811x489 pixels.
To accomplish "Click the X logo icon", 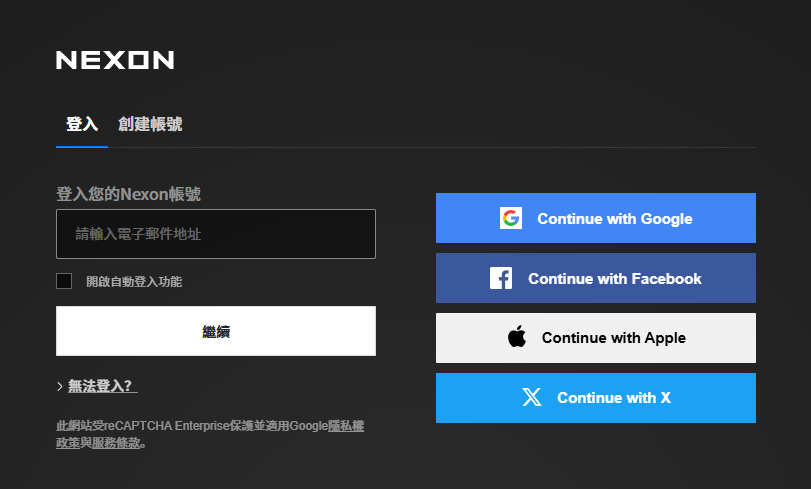I will click(x=532, y=398).
